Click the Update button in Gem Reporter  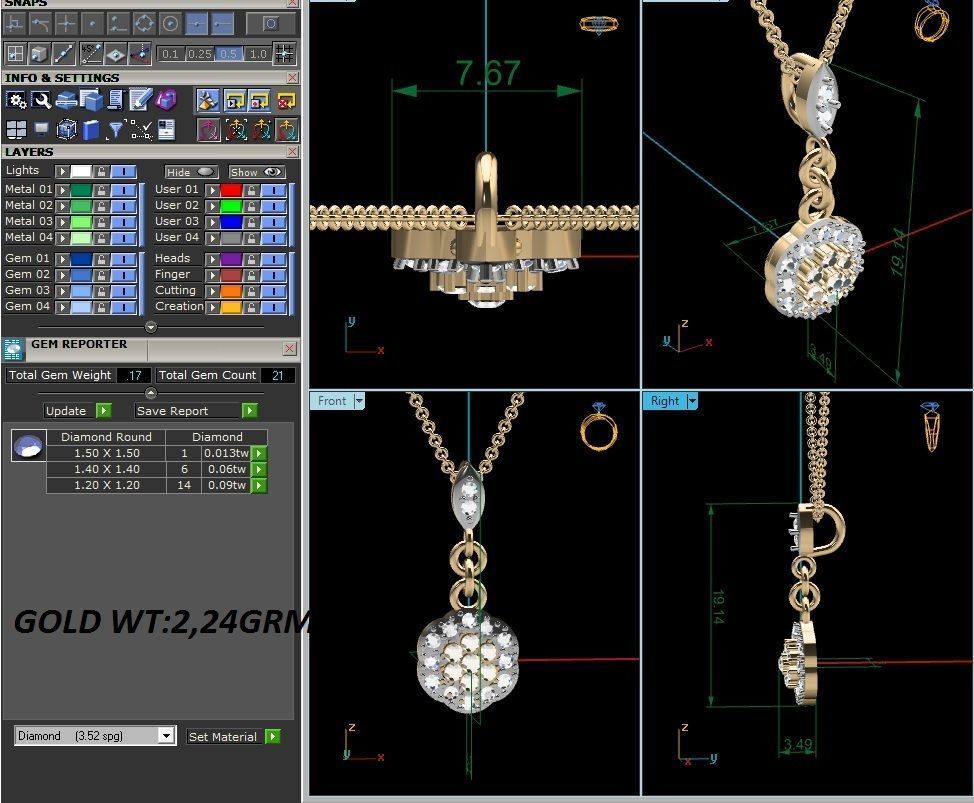78,411
